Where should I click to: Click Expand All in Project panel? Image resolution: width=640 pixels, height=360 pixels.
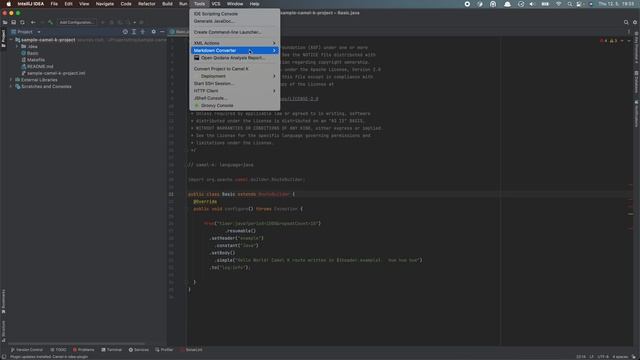click(134, 31)
